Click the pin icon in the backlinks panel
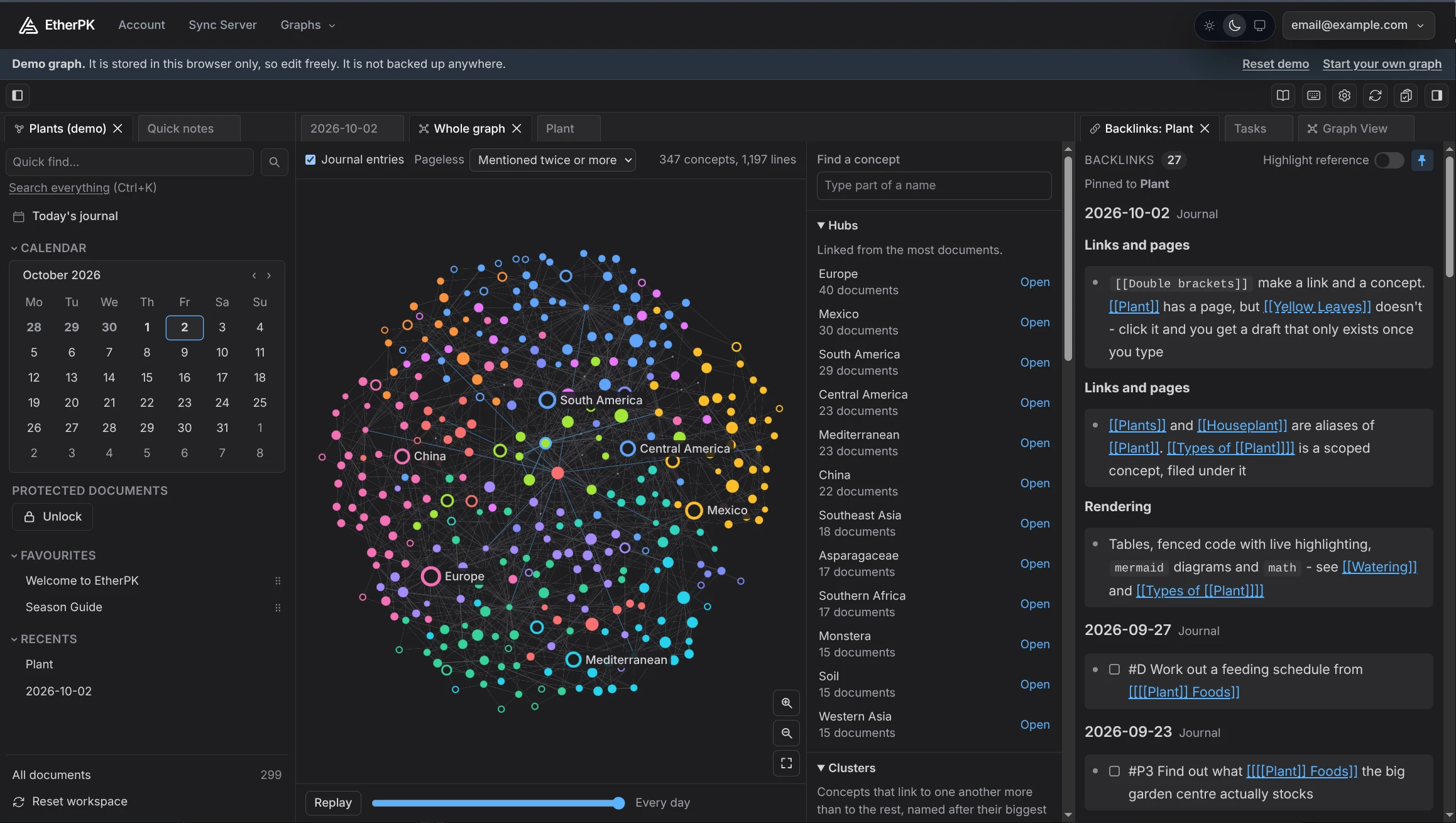 1421,160
